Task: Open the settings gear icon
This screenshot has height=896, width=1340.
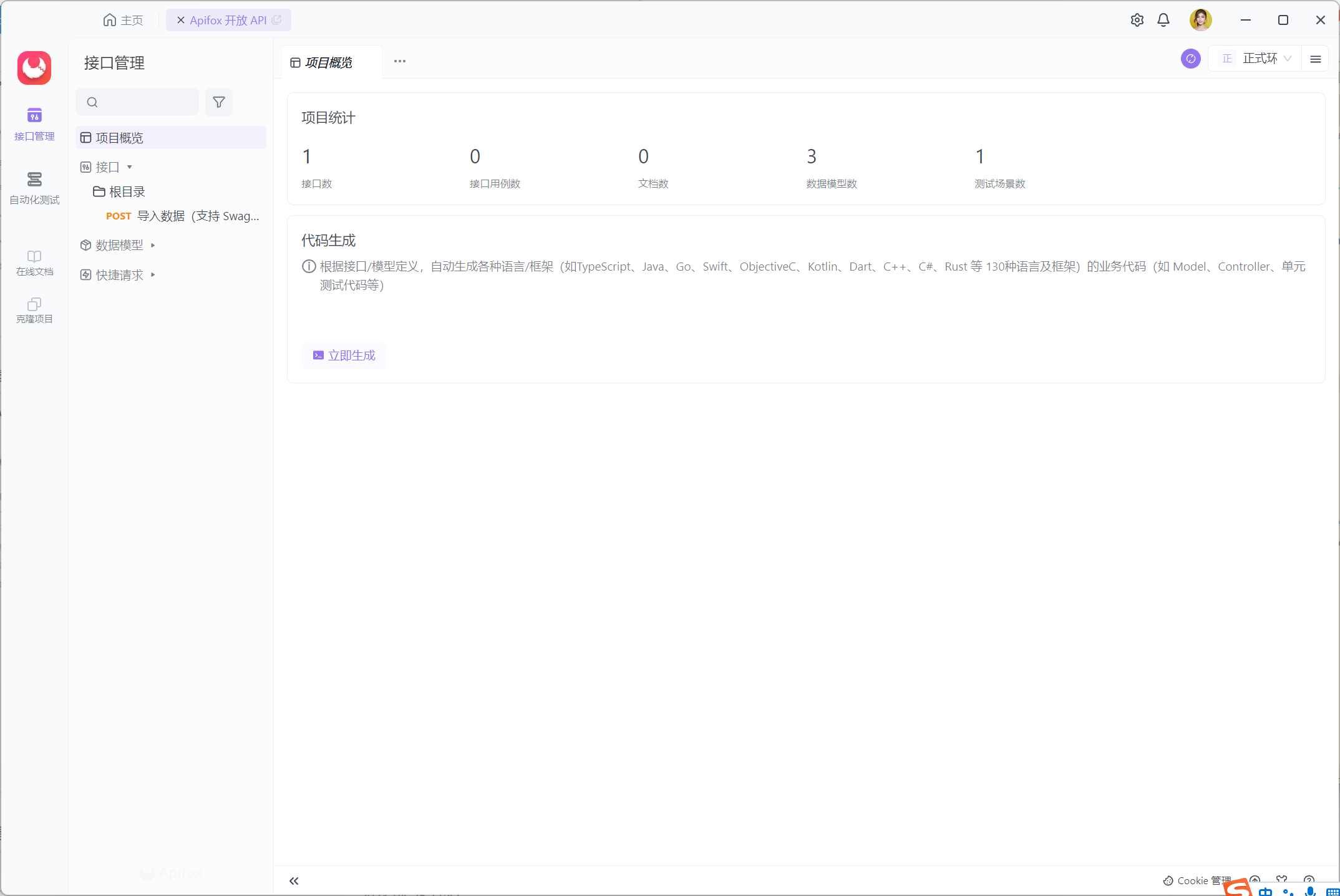Action: pyautogui.click(x=1137, y=20)
